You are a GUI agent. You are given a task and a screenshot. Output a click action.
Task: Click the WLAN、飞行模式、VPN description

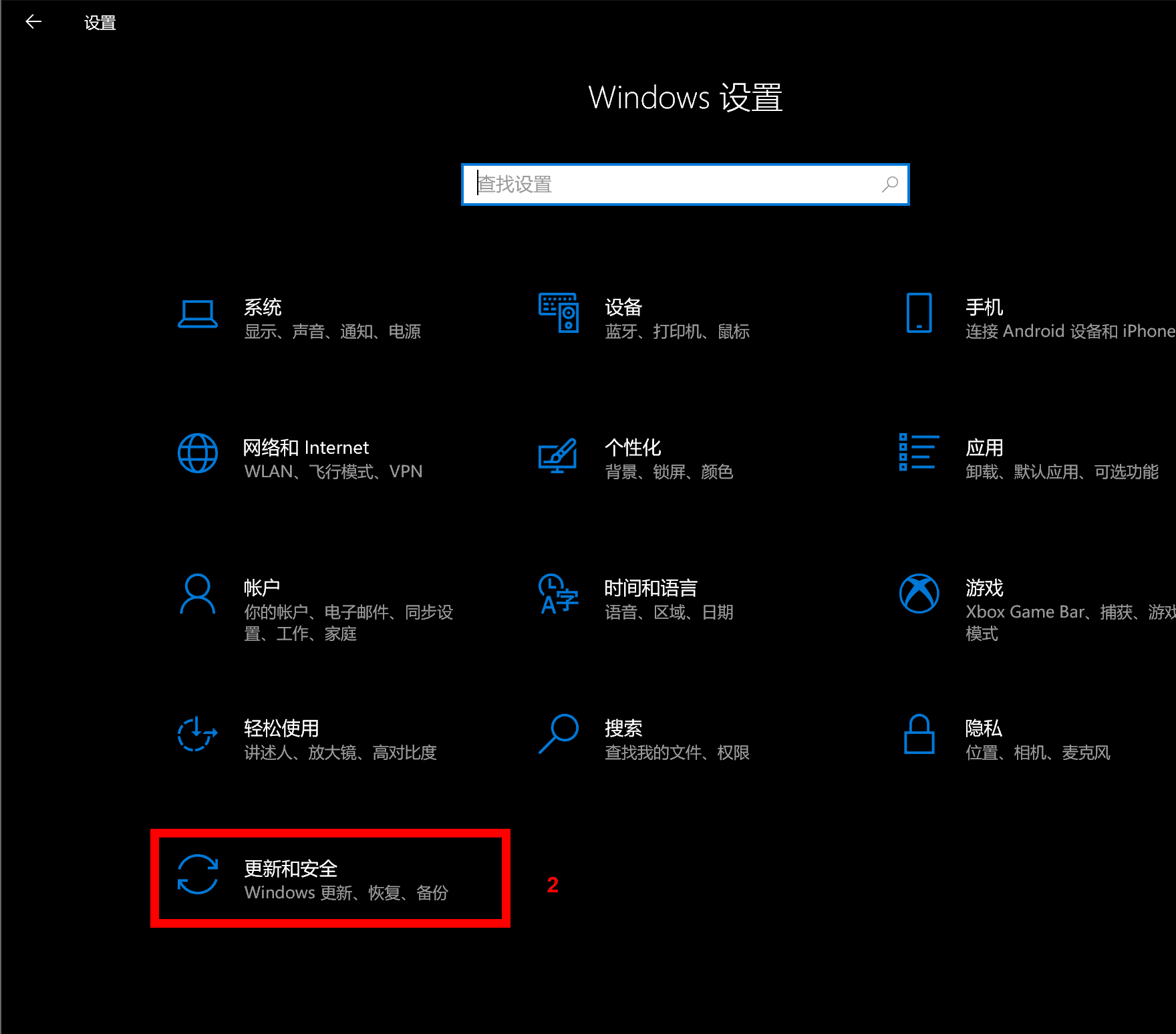tap(333, 472)
